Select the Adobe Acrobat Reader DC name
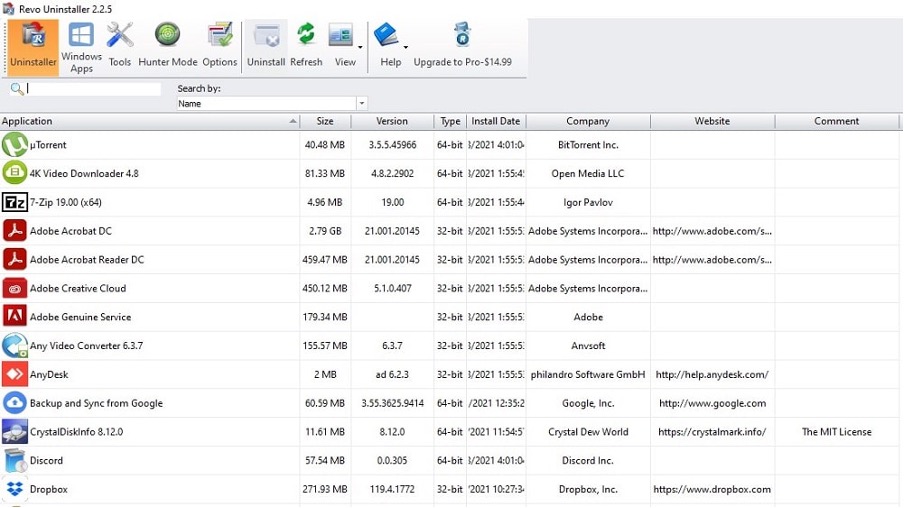904x508 pixels. tap(87, 259)
